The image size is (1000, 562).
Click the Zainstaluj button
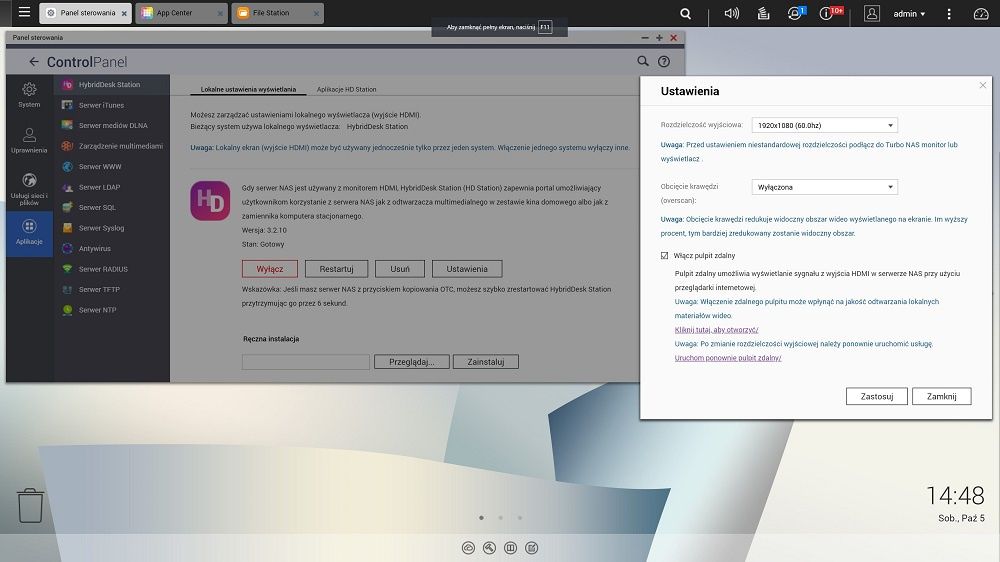click(x=485, y=362)
